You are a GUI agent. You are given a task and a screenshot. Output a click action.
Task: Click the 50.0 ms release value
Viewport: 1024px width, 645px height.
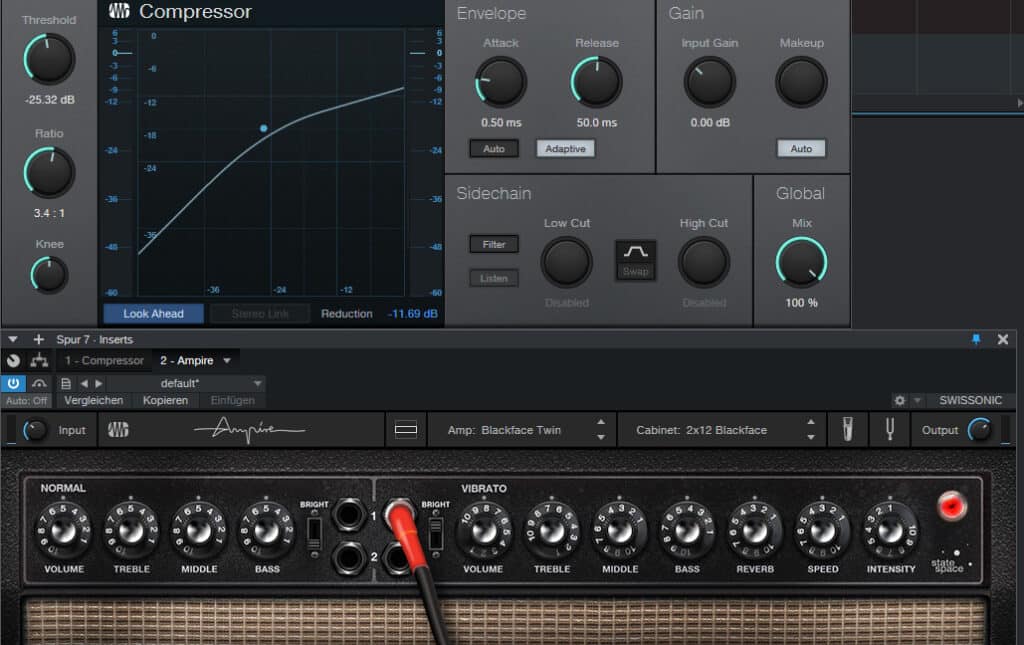[x=597, y=123]
